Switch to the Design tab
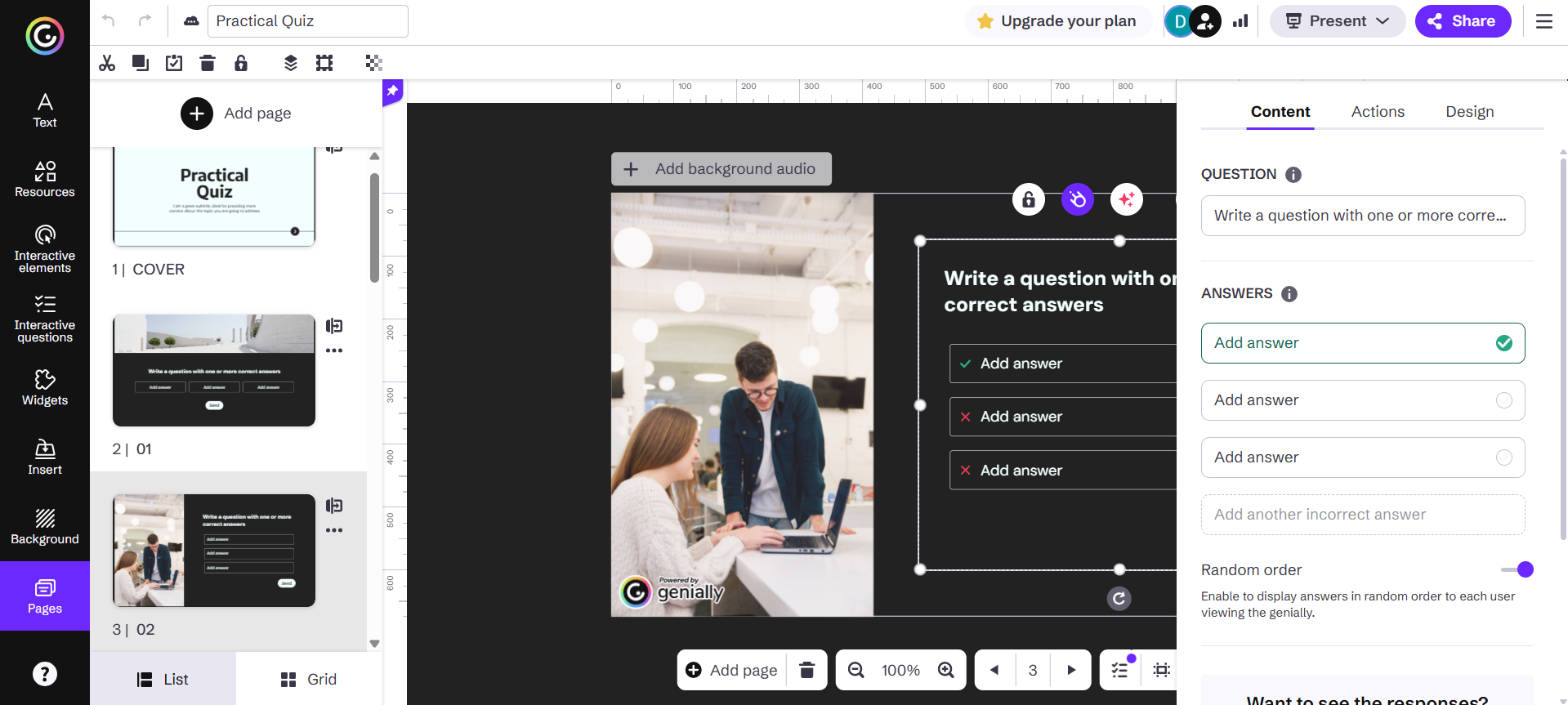The width and height of the screenshot is (1568, 705). [1469, 112]
